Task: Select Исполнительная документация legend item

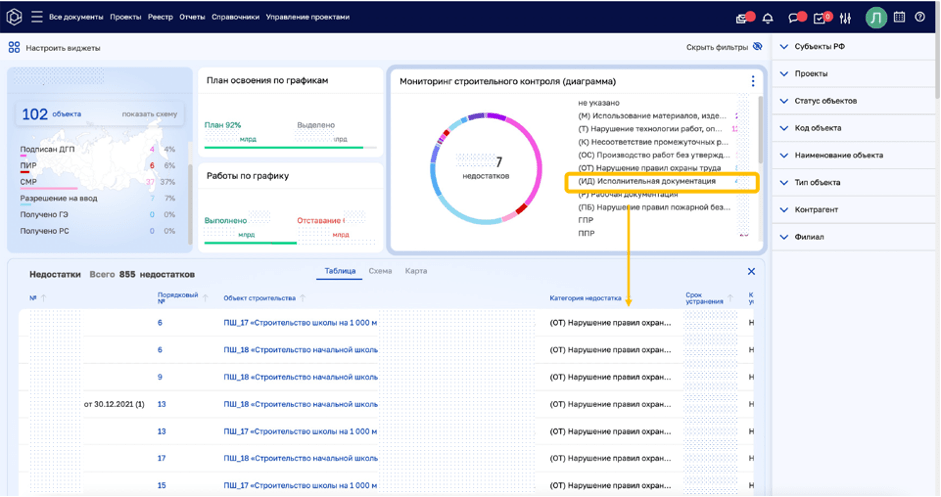Action: [x=646, y=181]
